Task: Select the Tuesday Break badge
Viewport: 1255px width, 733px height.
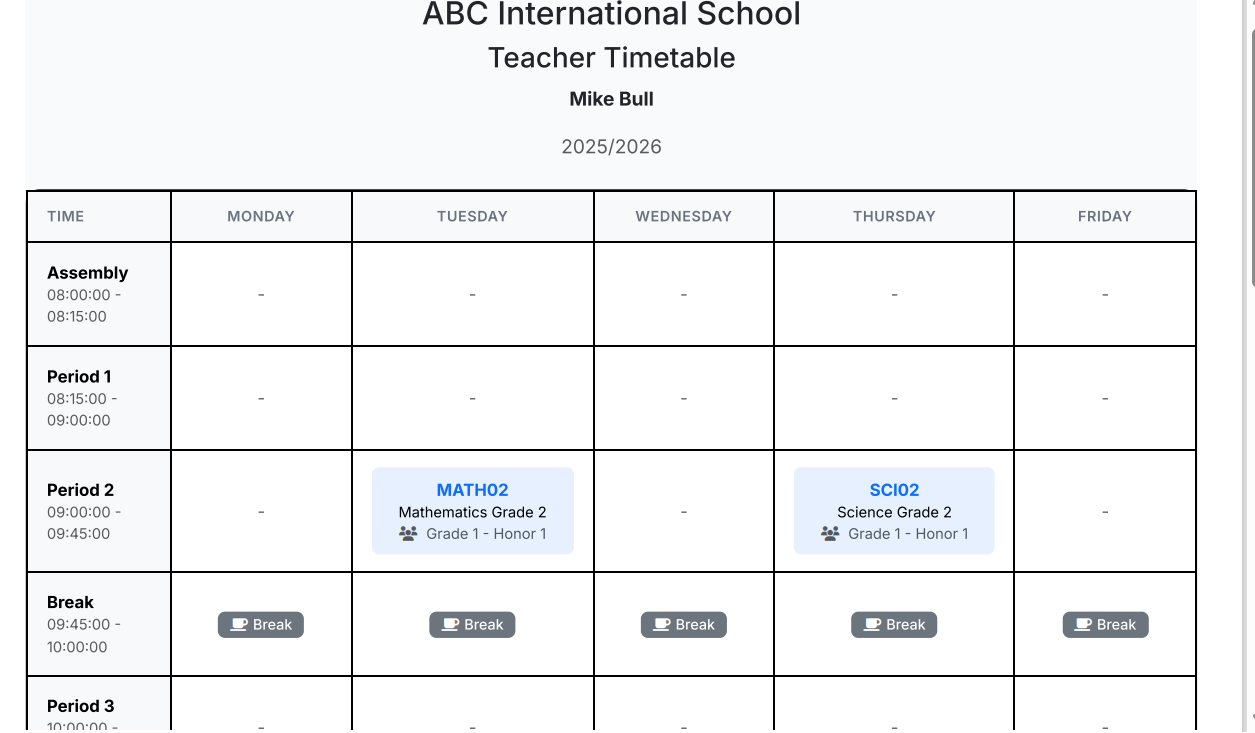Action: point(472,625)
